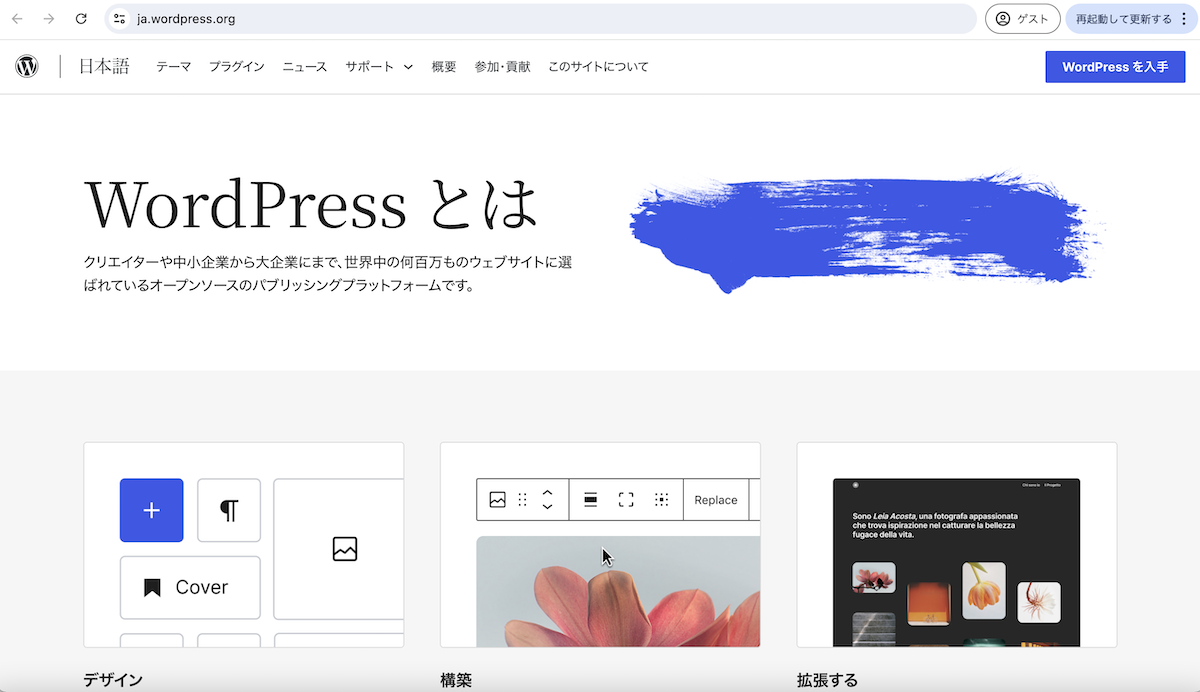1200x692 pixels.
Task: Click the pink flower image
Action: pos(618,592)
